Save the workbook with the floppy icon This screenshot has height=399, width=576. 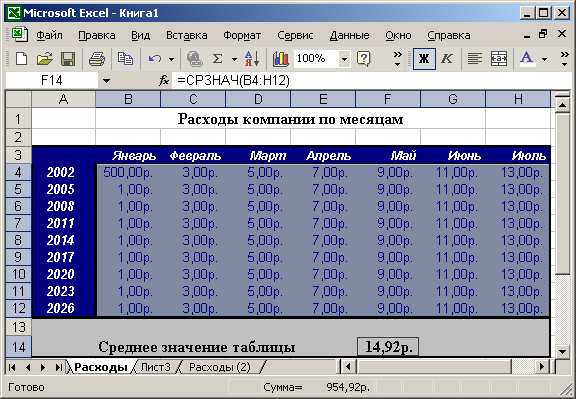coord(68,58)
